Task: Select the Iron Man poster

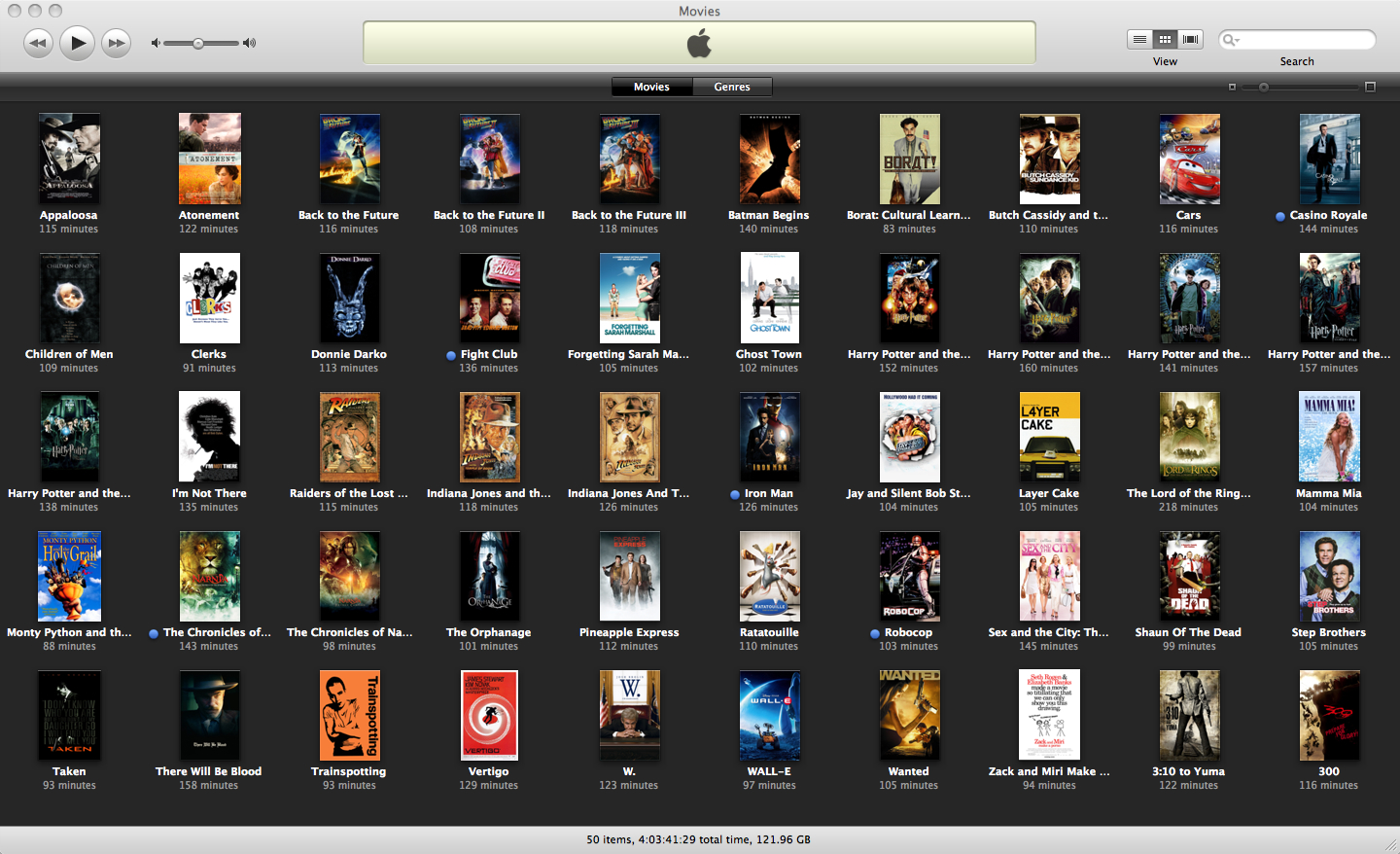Action: tap(769, 437)
